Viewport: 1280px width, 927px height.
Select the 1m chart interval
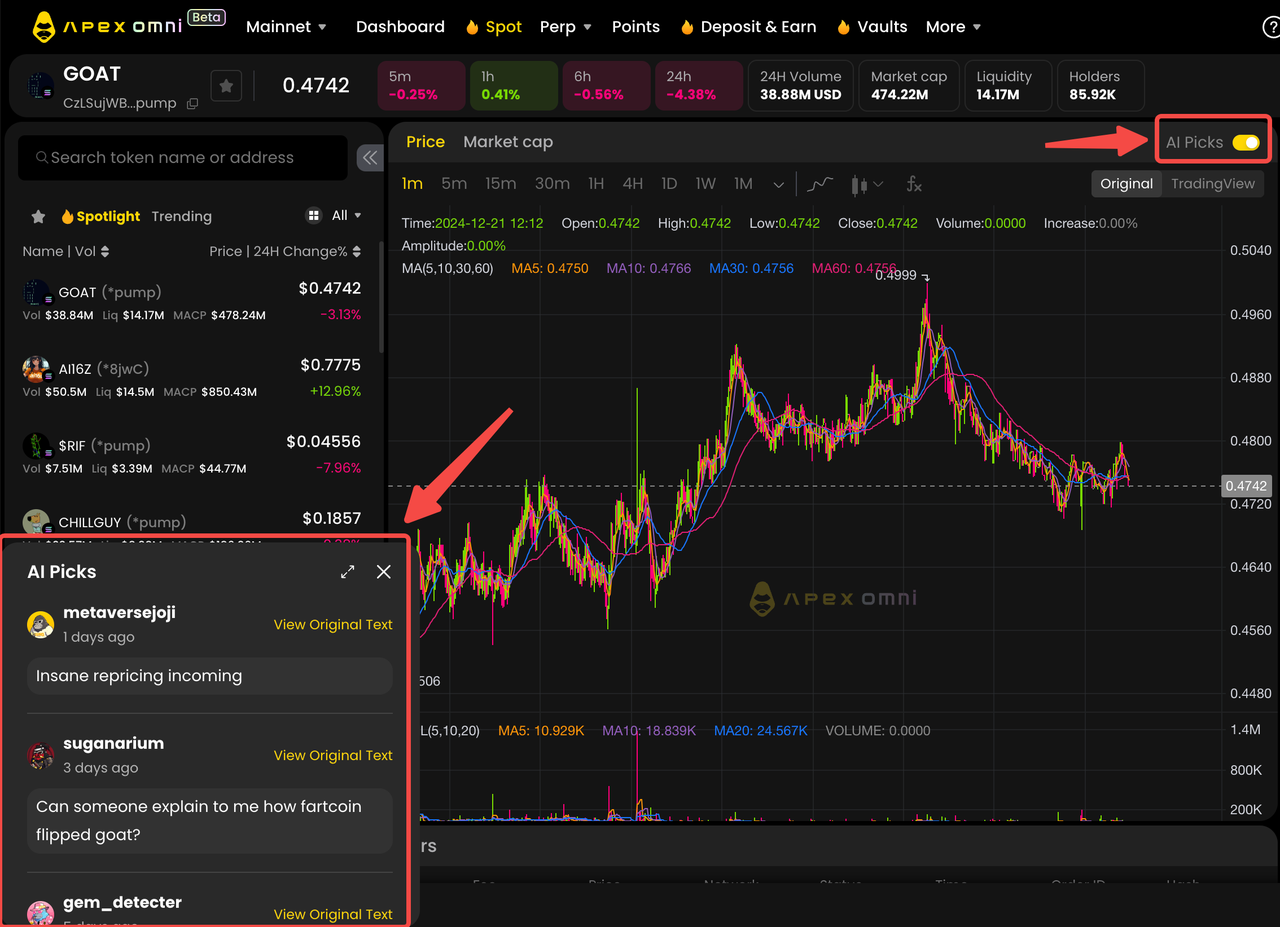pyautogui.click(x=412, y=184)
